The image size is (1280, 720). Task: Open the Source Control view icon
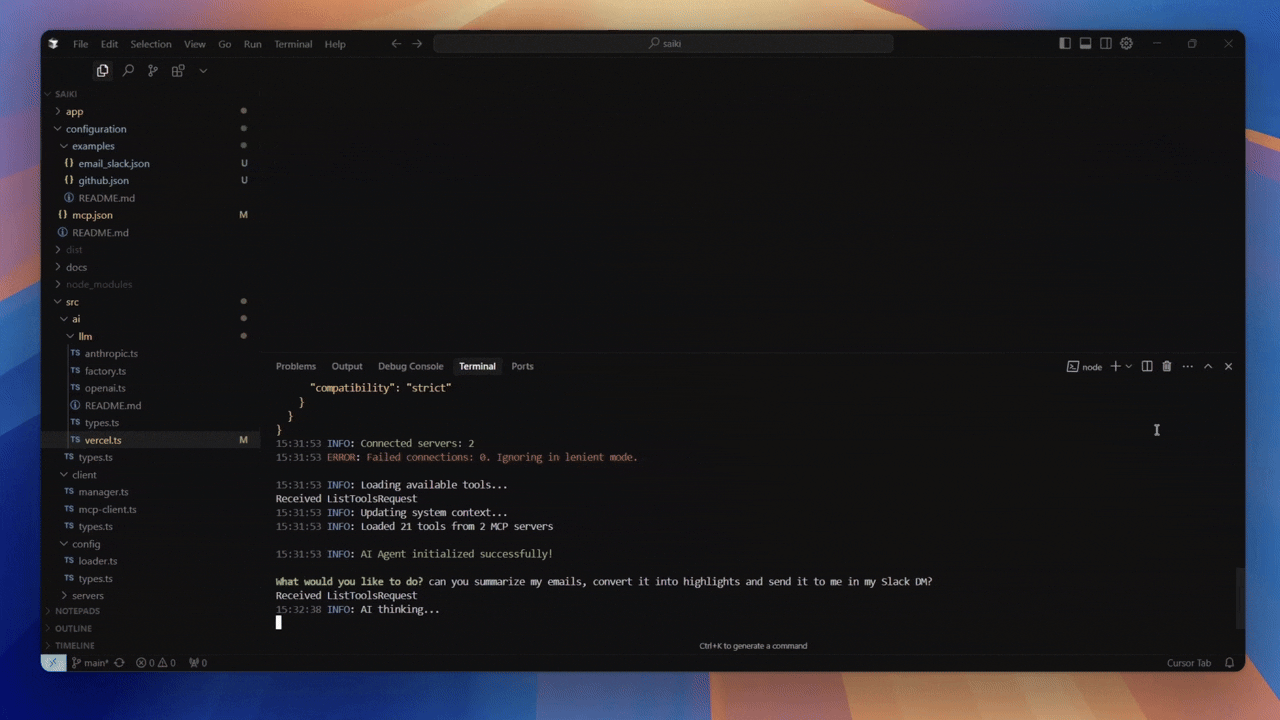tap(153, 71)
